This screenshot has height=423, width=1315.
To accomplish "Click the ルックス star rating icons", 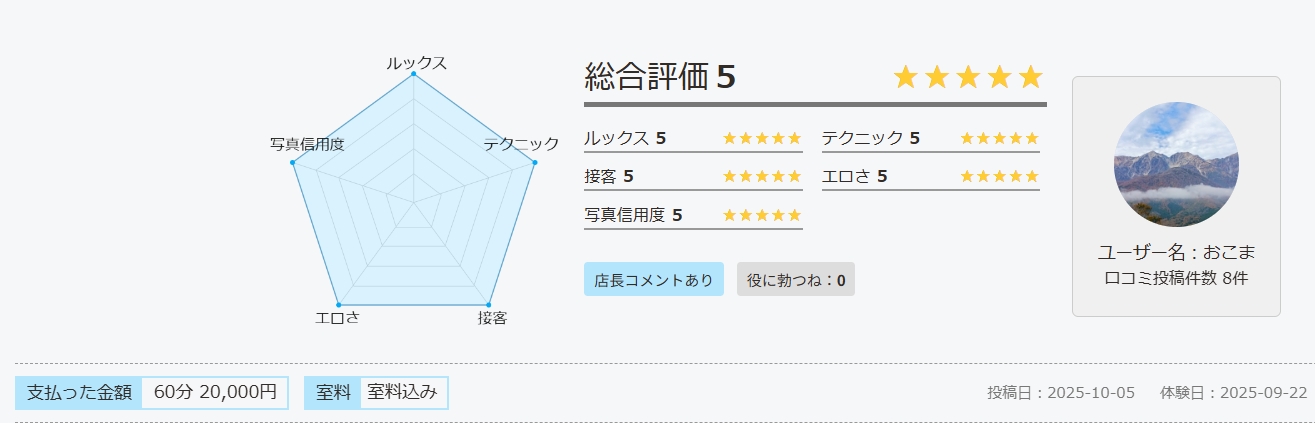I will click(x=761, y=138).
